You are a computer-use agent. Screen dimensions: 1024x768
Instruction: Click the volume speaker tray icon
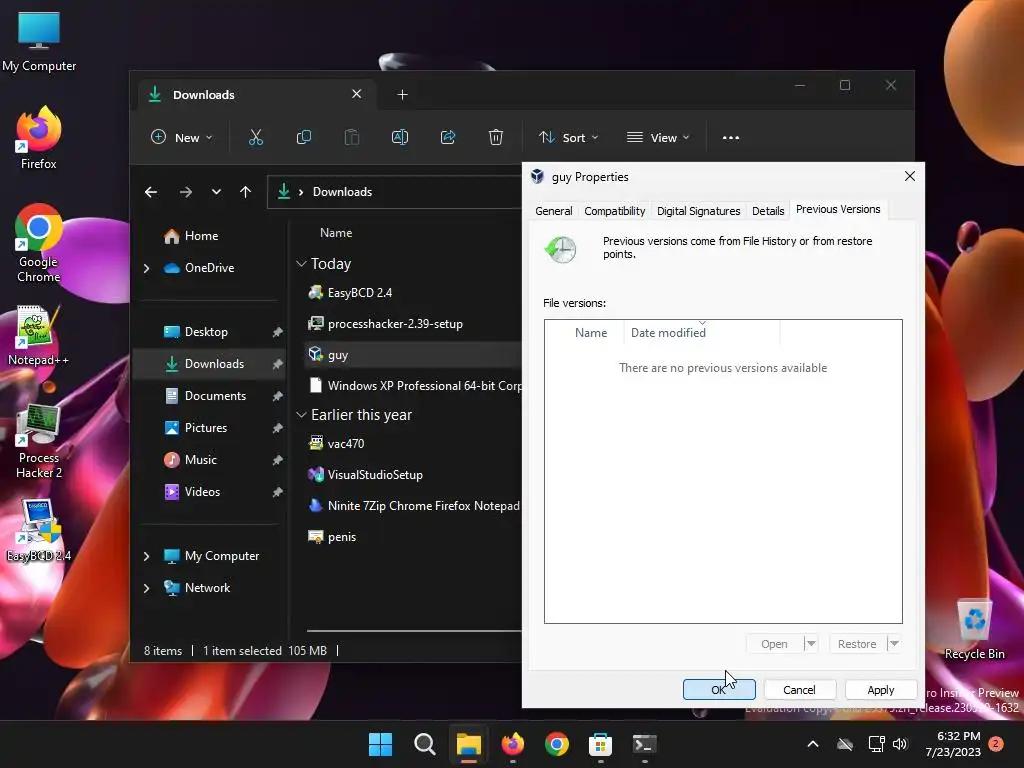(x=900, y=744)
